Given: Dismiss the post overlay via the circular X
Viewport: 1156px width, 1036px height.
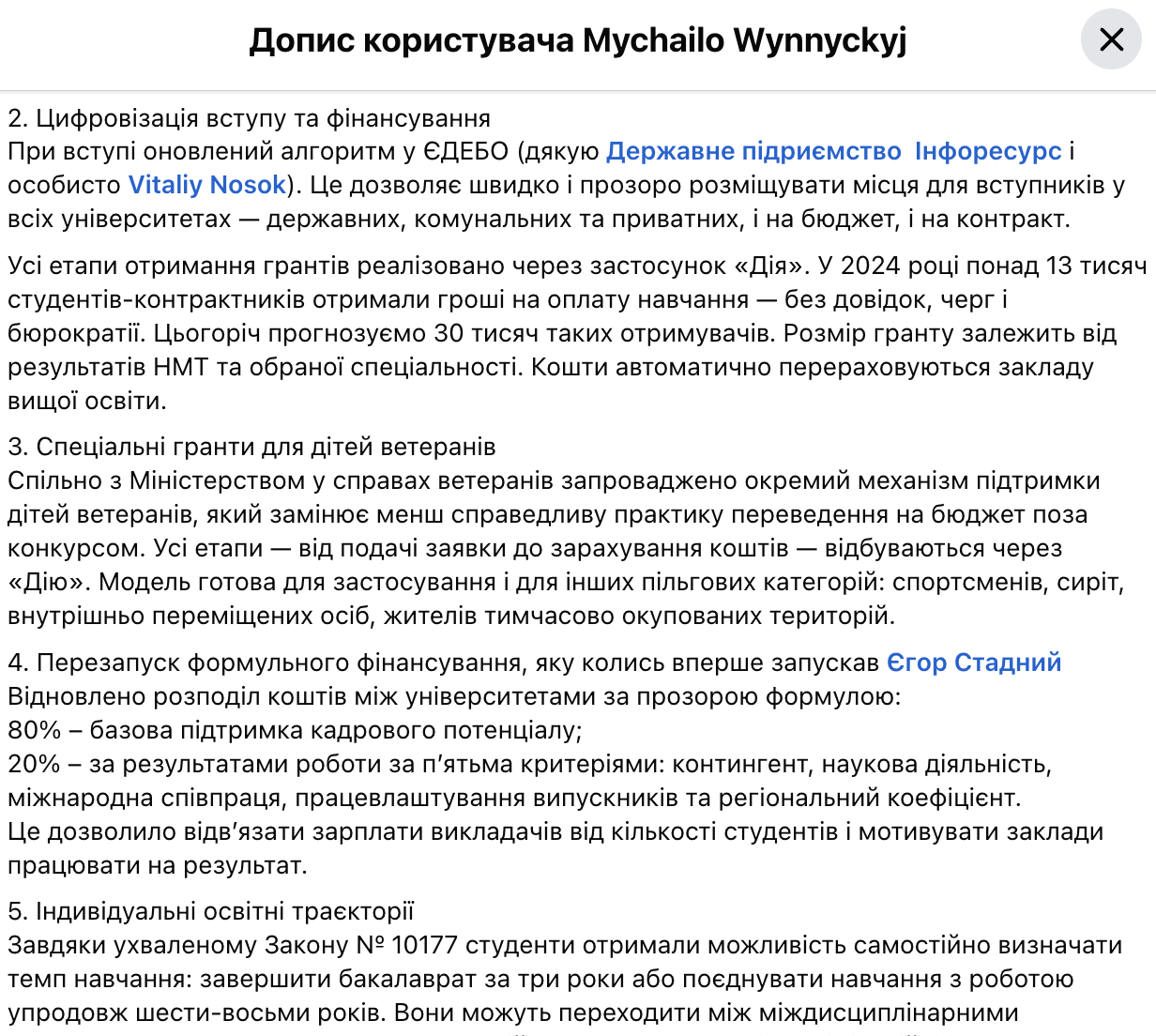Looking at the screenshot, I should tap(1111, 39).
